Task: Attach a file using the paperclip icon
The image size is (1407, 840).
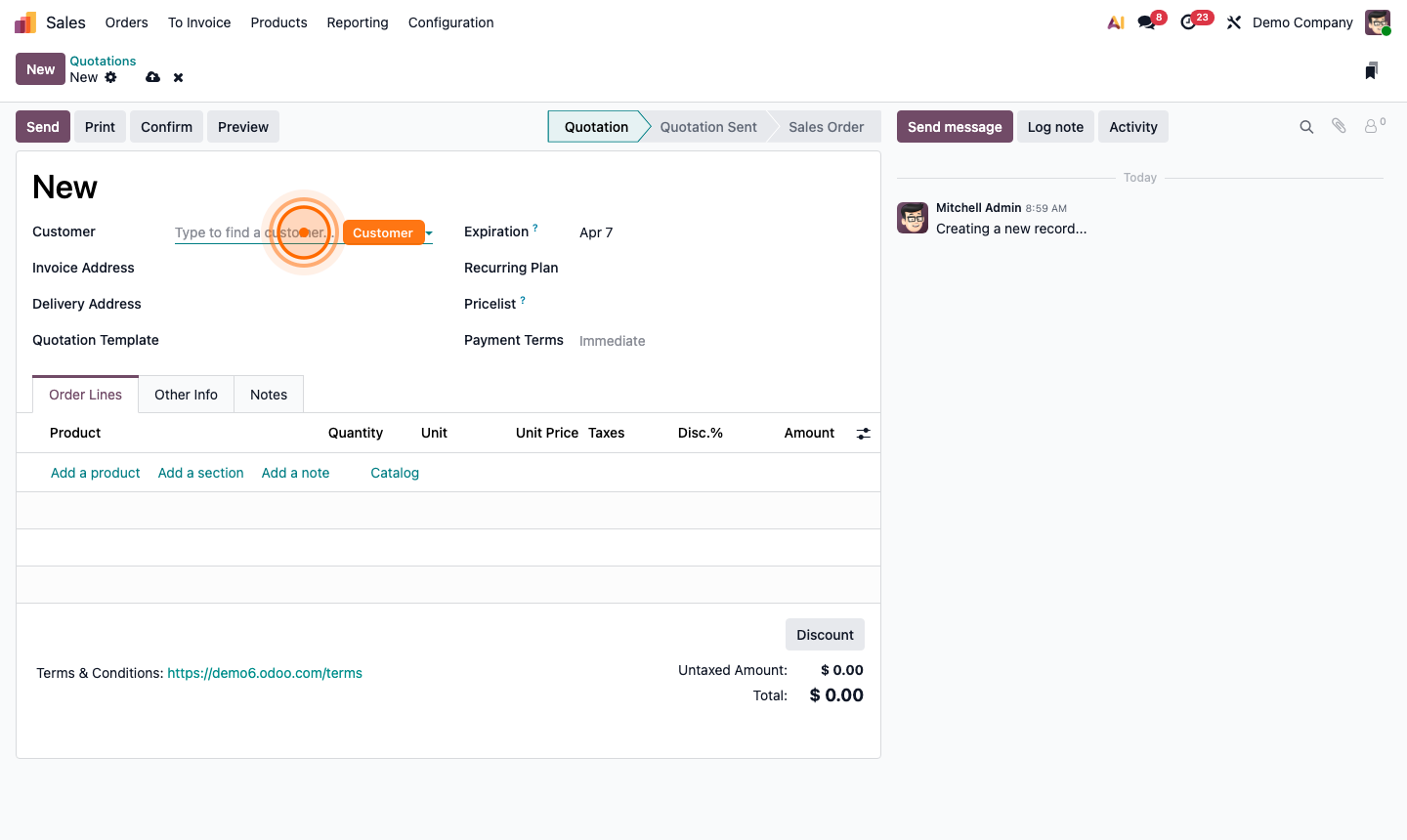Action: coord(1339,126)
